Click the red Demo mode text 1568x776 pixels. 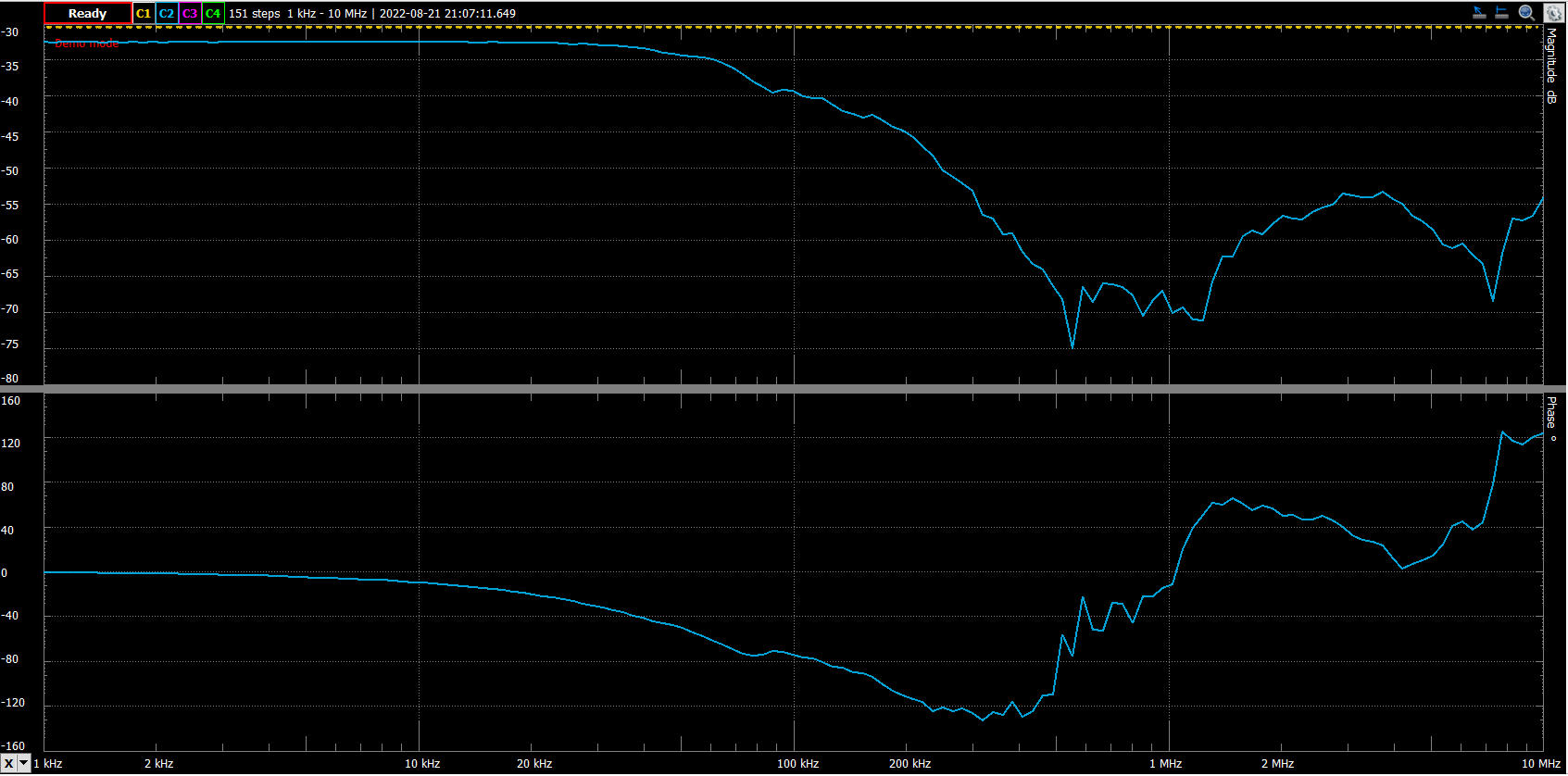86,44
